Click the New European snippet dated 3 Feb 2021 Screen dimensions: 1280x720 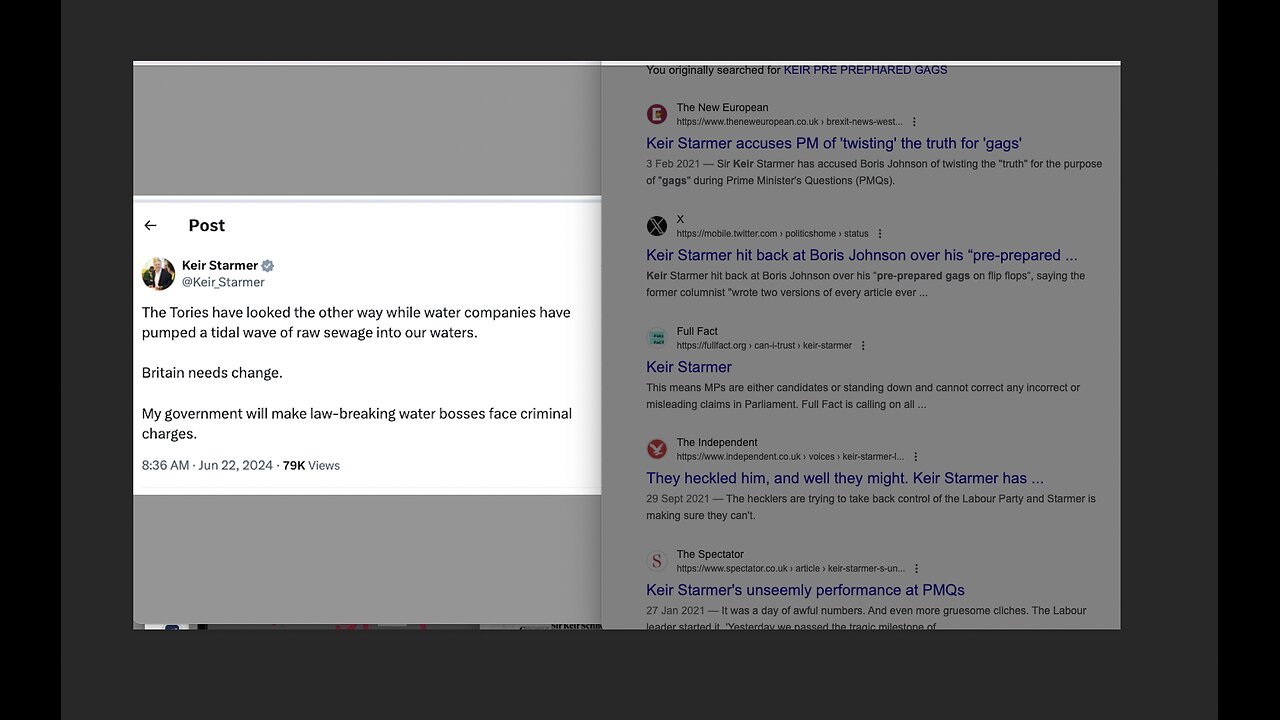(x=874, y=172)
